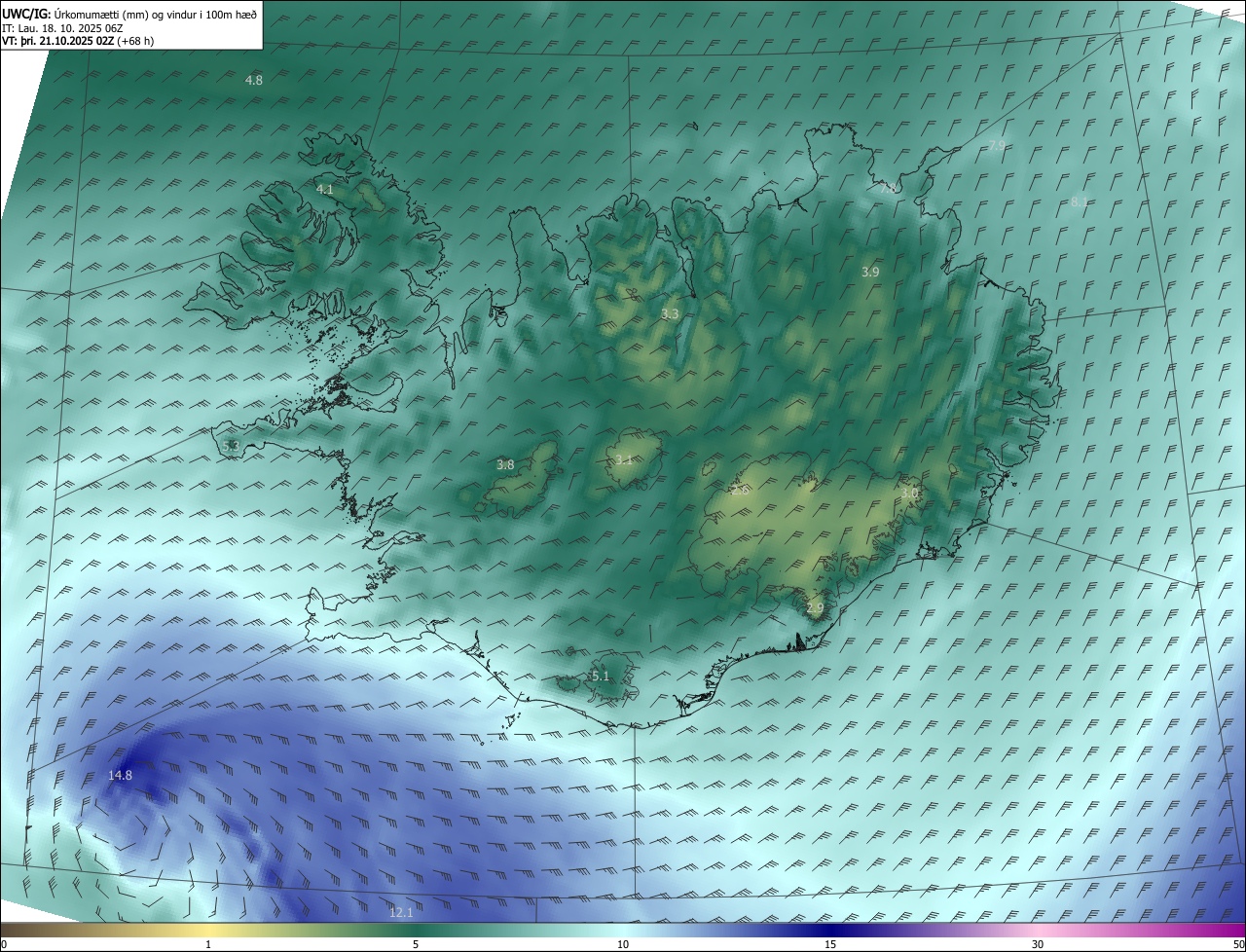
Task: Click the 3.9 label in northeast highlands
Action: pyautogui.click(x=870, y=273)
